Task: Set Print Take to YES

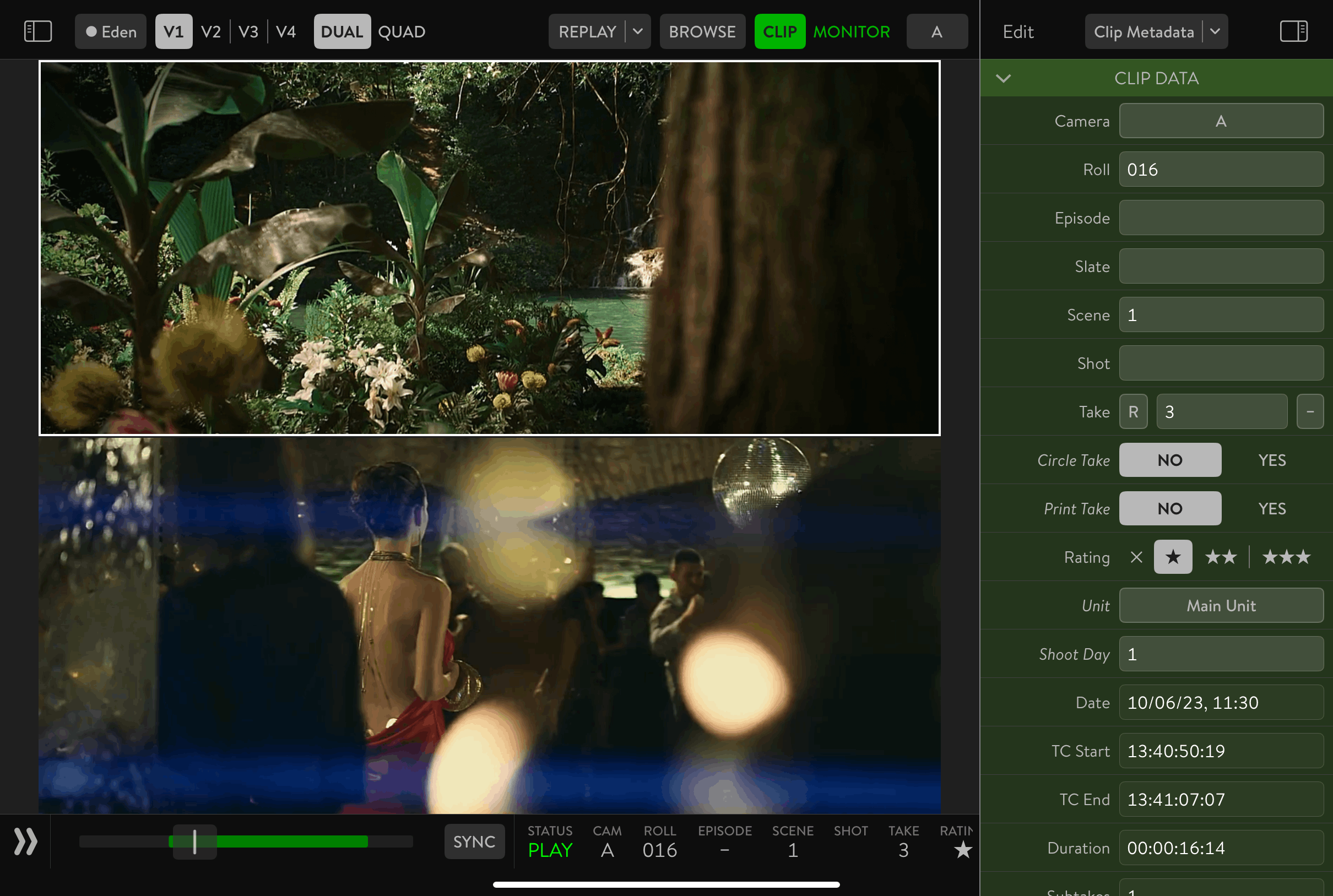Action: click(1271, 509)
